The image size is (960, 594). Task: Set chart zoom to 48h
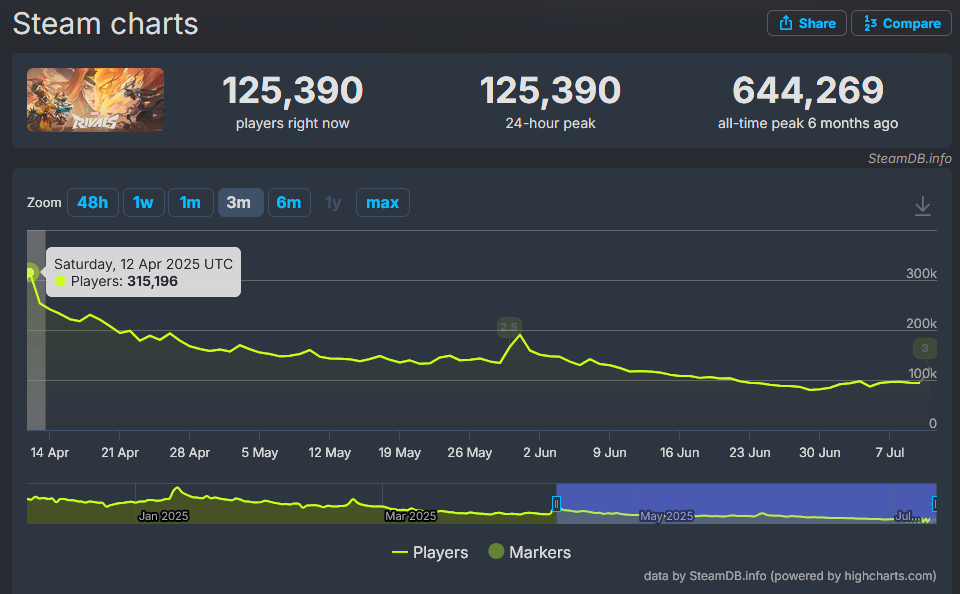(92, 203)
